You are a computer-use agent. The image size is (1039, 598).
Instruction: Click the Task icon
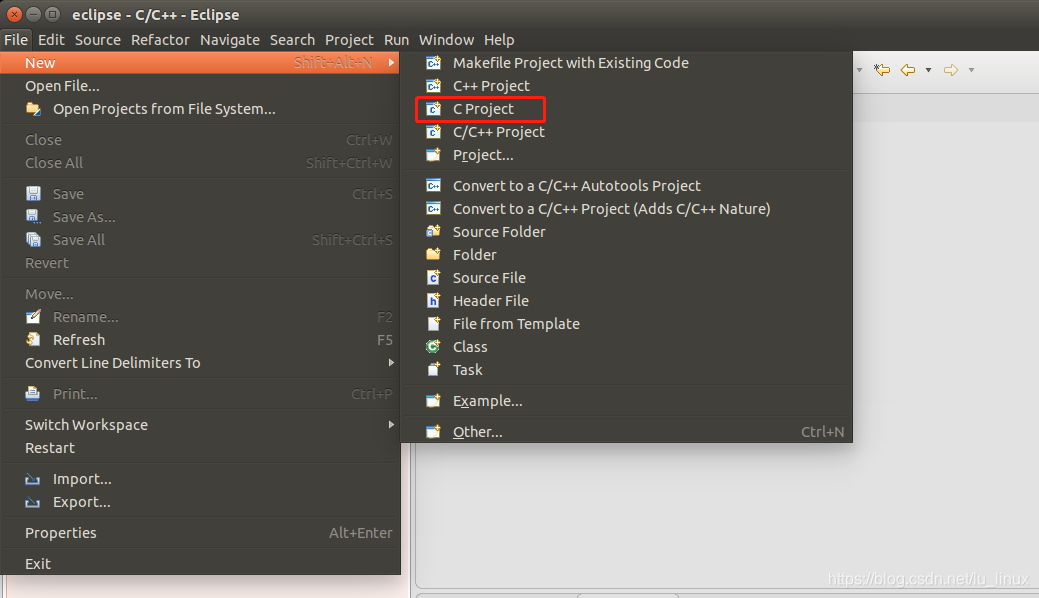click(433, 369)
